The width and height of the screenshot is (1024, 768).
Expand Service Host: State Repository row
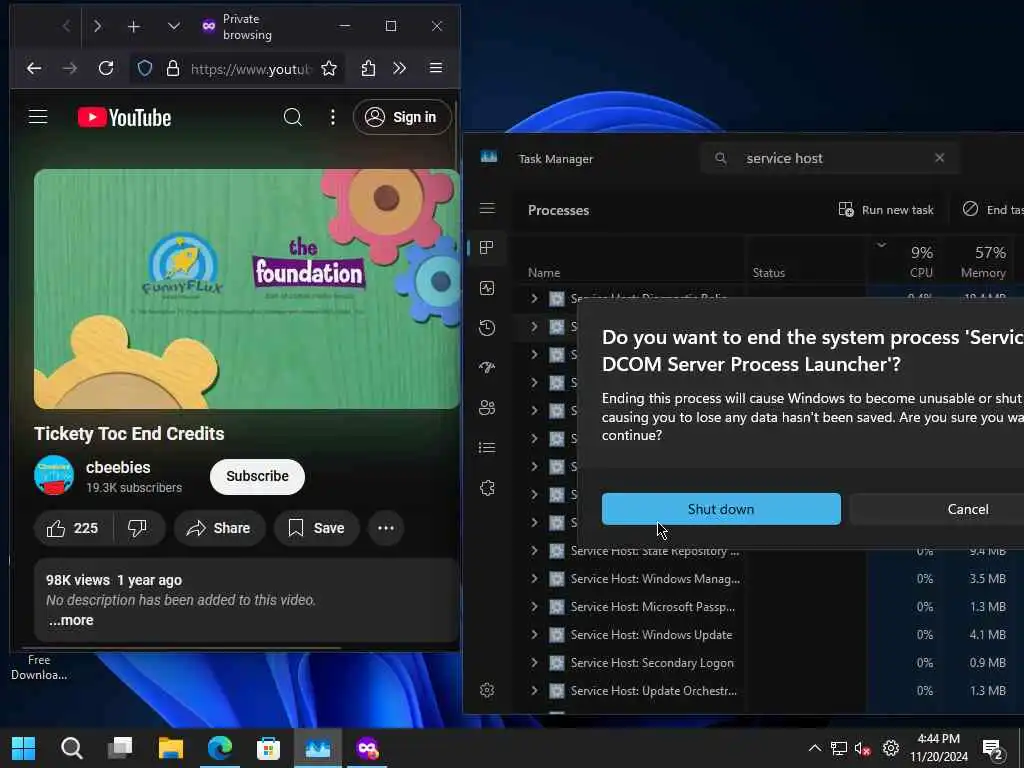click(x=534, y=551)
